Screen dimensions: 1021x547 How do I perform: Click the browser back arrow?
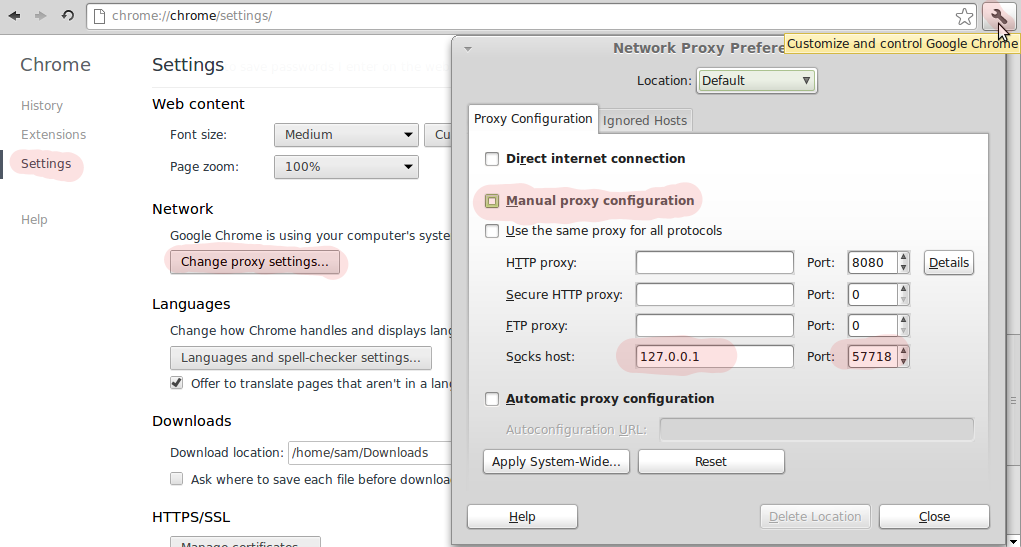(x=14, y=15)
